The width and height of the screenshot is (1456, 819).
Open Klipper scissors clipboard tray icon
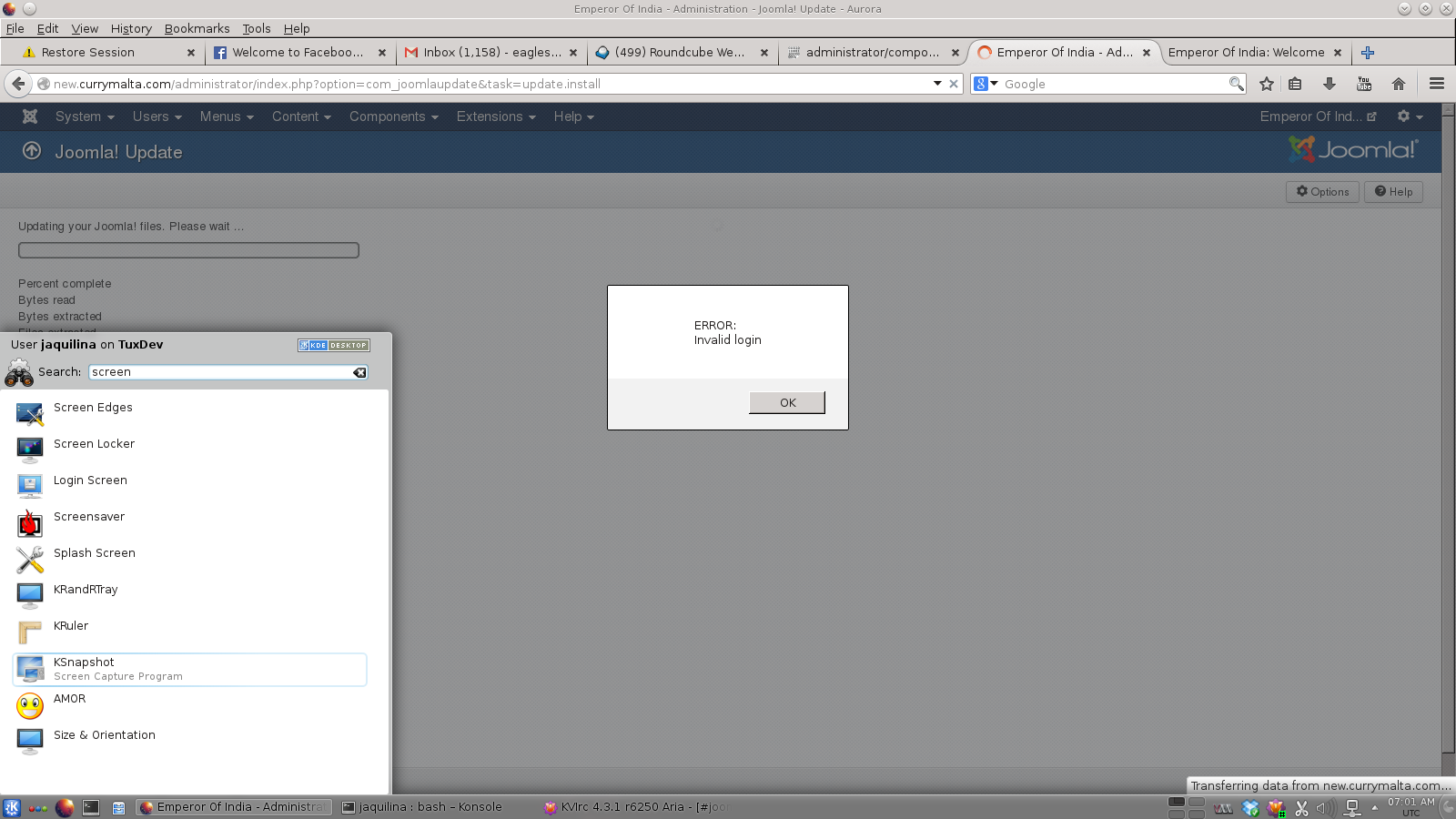1302,808
